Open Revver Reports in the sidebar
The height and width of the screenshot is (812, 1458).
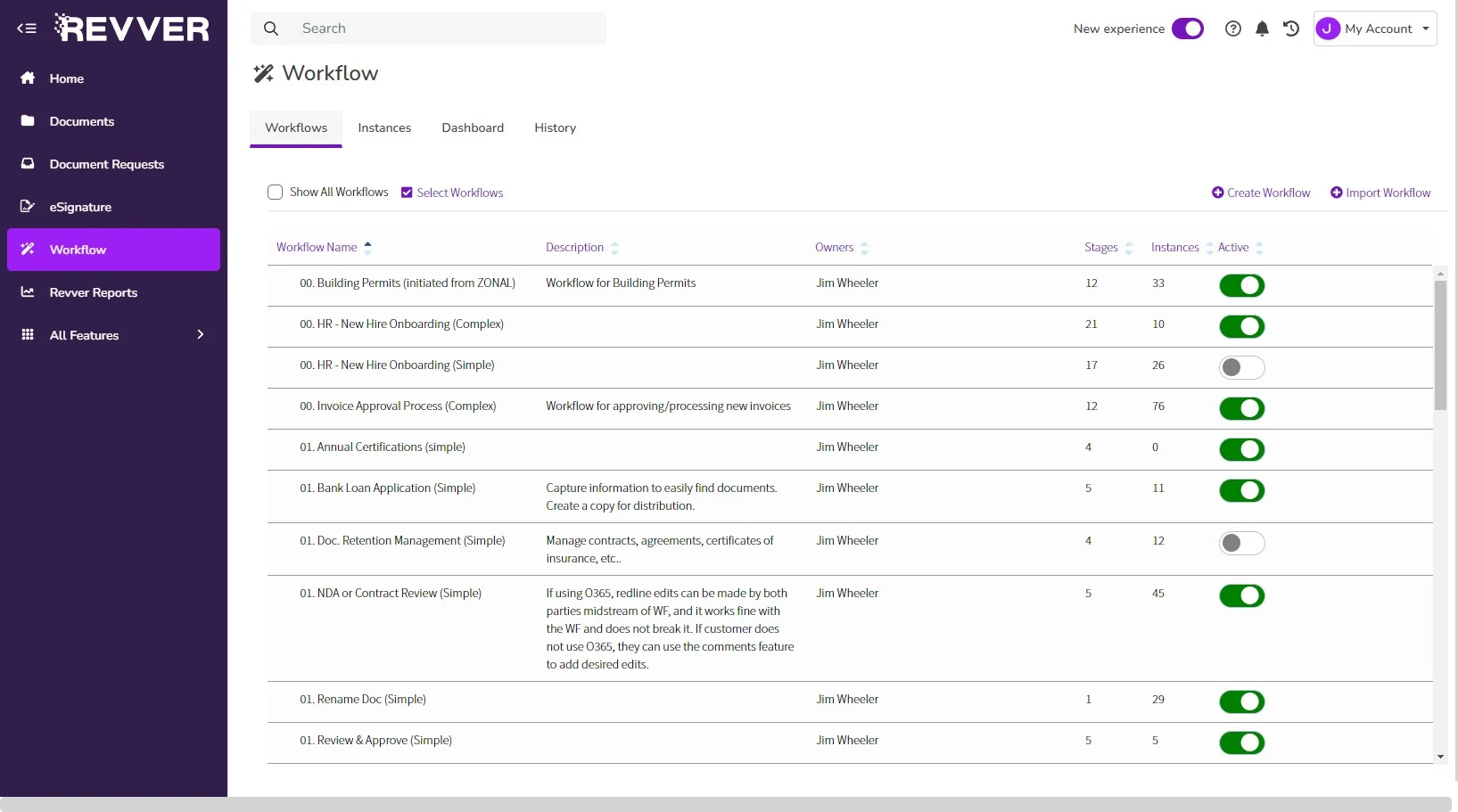pyautogui.click(x=113, y=292)
